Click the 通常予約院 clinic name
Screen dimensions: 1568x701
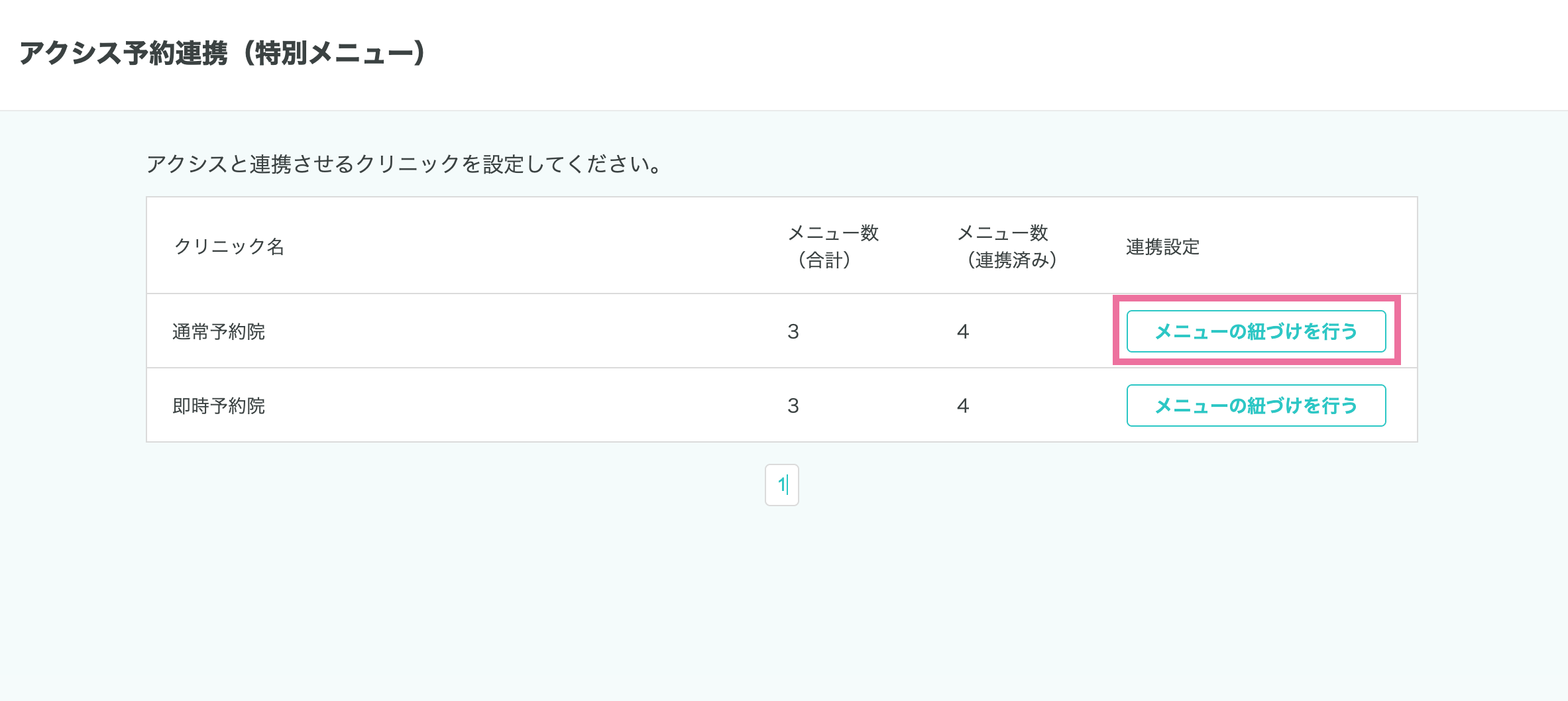click(219, 331)
